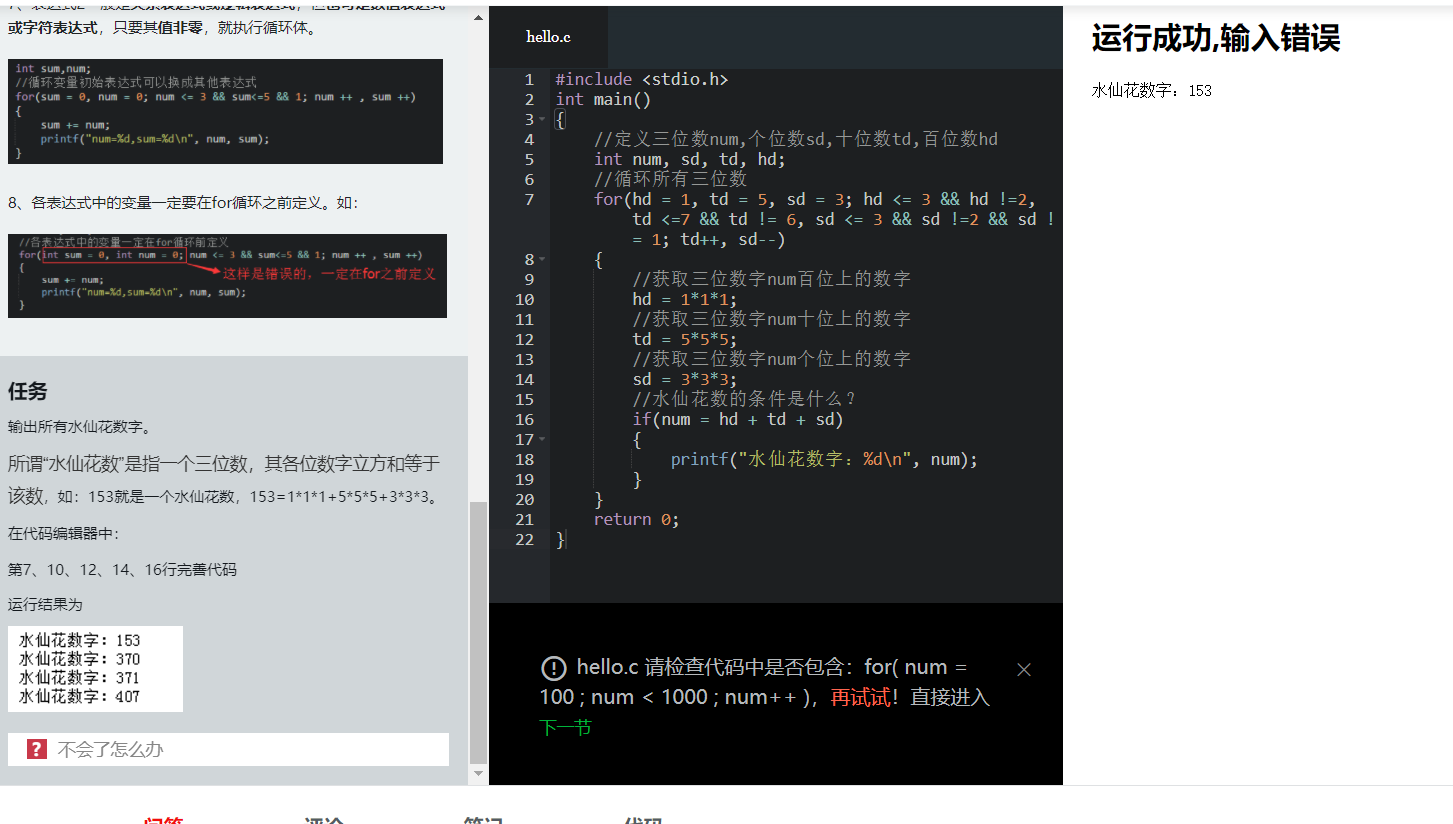
Task: Click the left panel scrollbar up arrow
Action: click(x=478, y=18)
